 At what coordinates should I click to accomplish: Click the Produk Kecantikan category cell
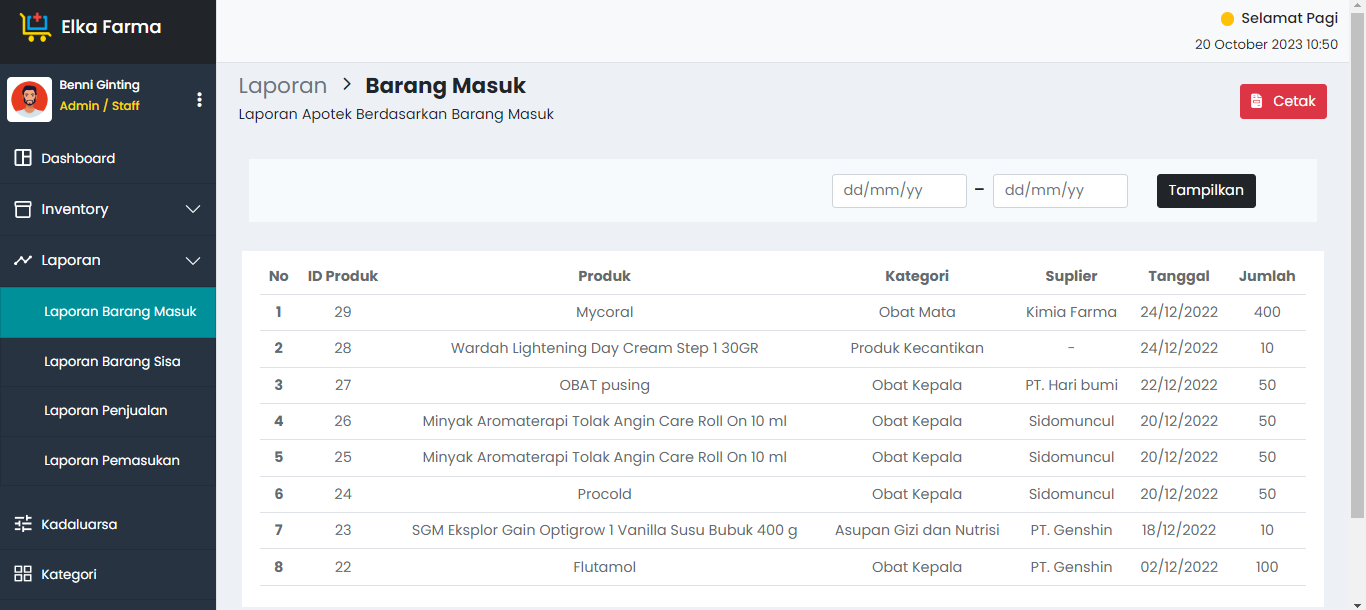click(x=917, y=348)
